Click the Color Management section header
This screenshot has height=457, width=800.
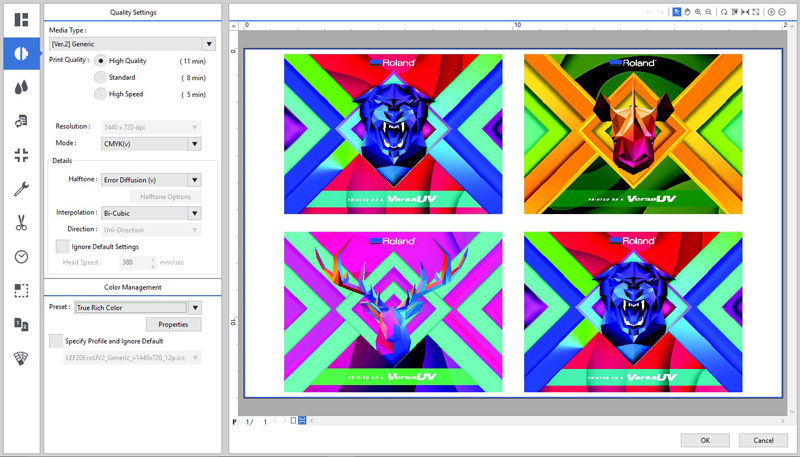point(133,287)
